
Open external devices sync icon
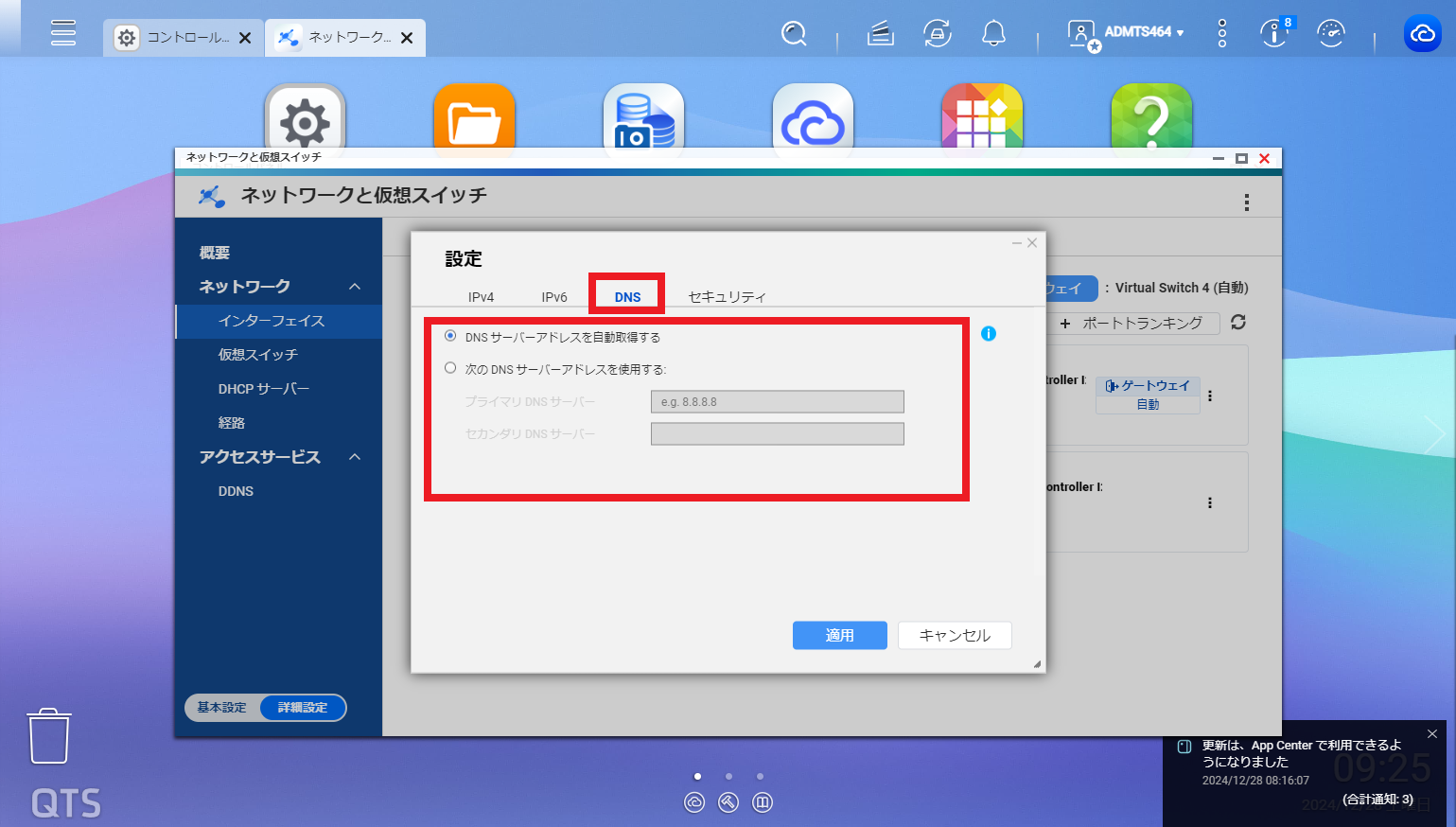938,34
